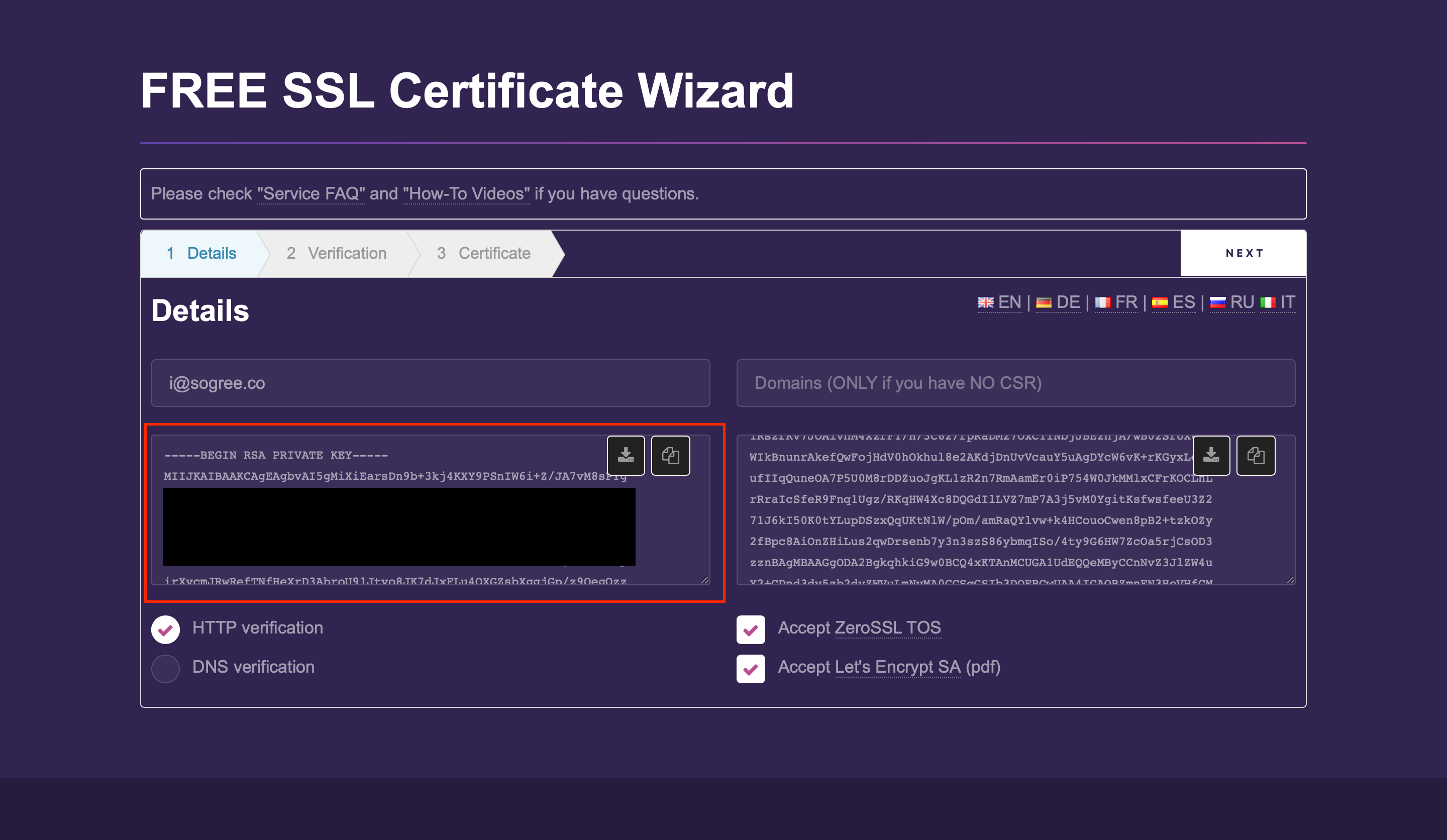
Task: Grab the private key textarea resize handle
Action: click(704, 579)
